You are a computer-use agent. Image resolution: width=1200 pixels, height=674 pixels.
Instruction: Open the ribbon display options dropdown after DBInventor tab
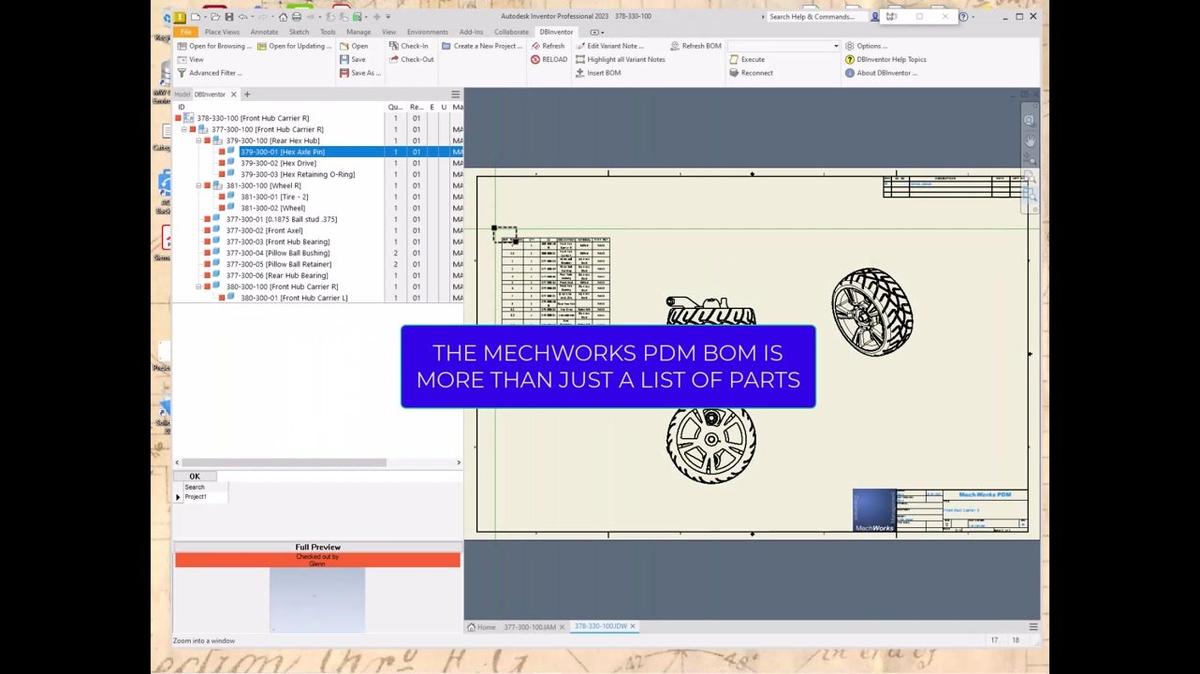[597, 32]
